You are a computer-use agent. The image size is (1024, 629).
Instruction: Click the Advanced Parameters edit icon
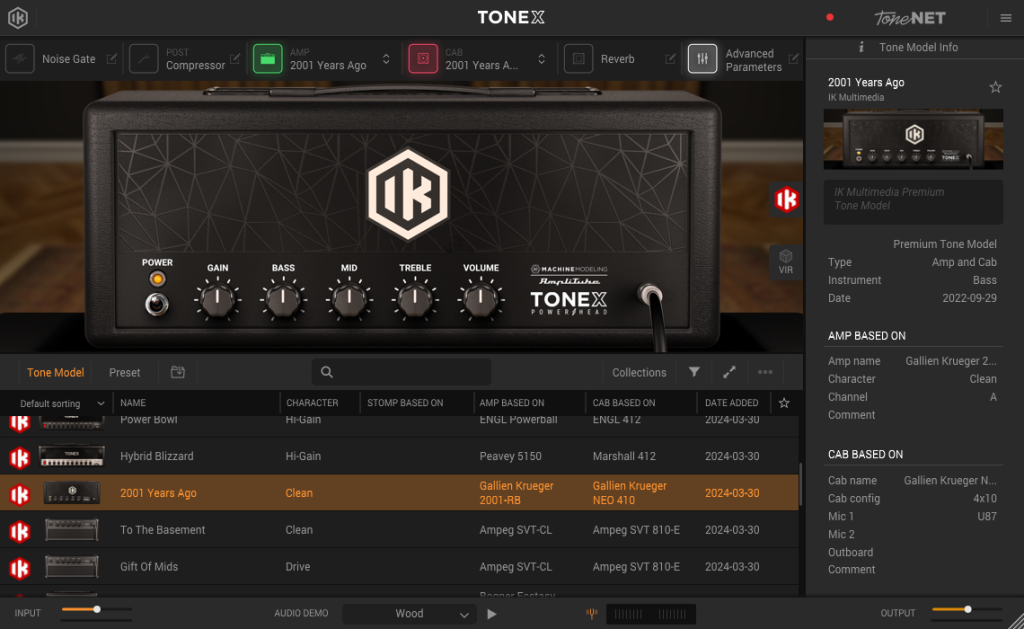[793, 59]
